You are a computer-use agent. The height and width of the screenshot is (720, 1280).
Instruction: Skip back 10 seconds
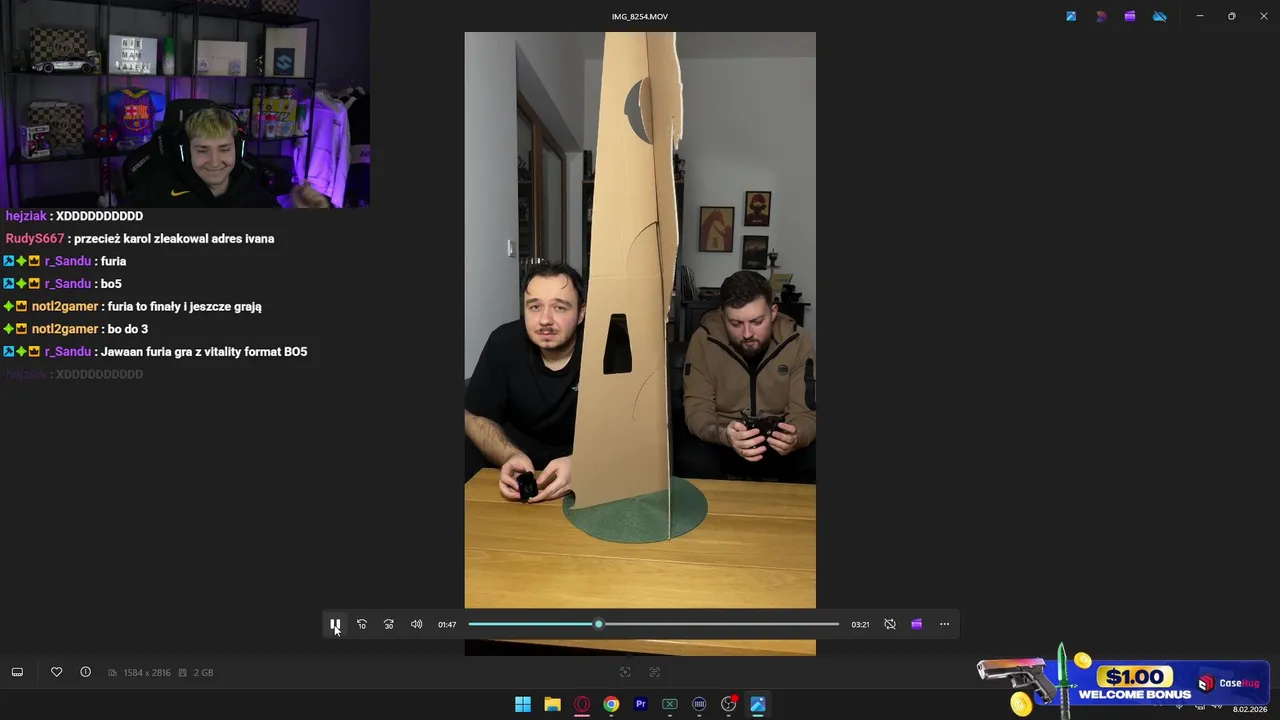[x=362, y=624]
